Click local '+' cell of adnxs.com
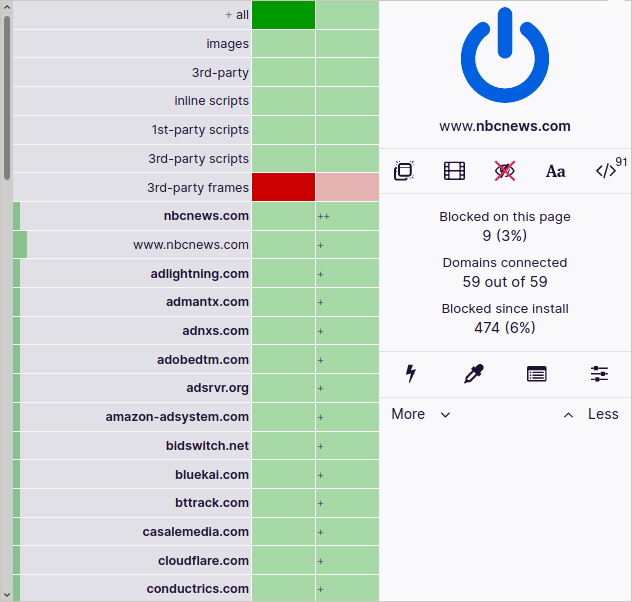The width and height of the screenshot is (632, 602). pos(347,331)
